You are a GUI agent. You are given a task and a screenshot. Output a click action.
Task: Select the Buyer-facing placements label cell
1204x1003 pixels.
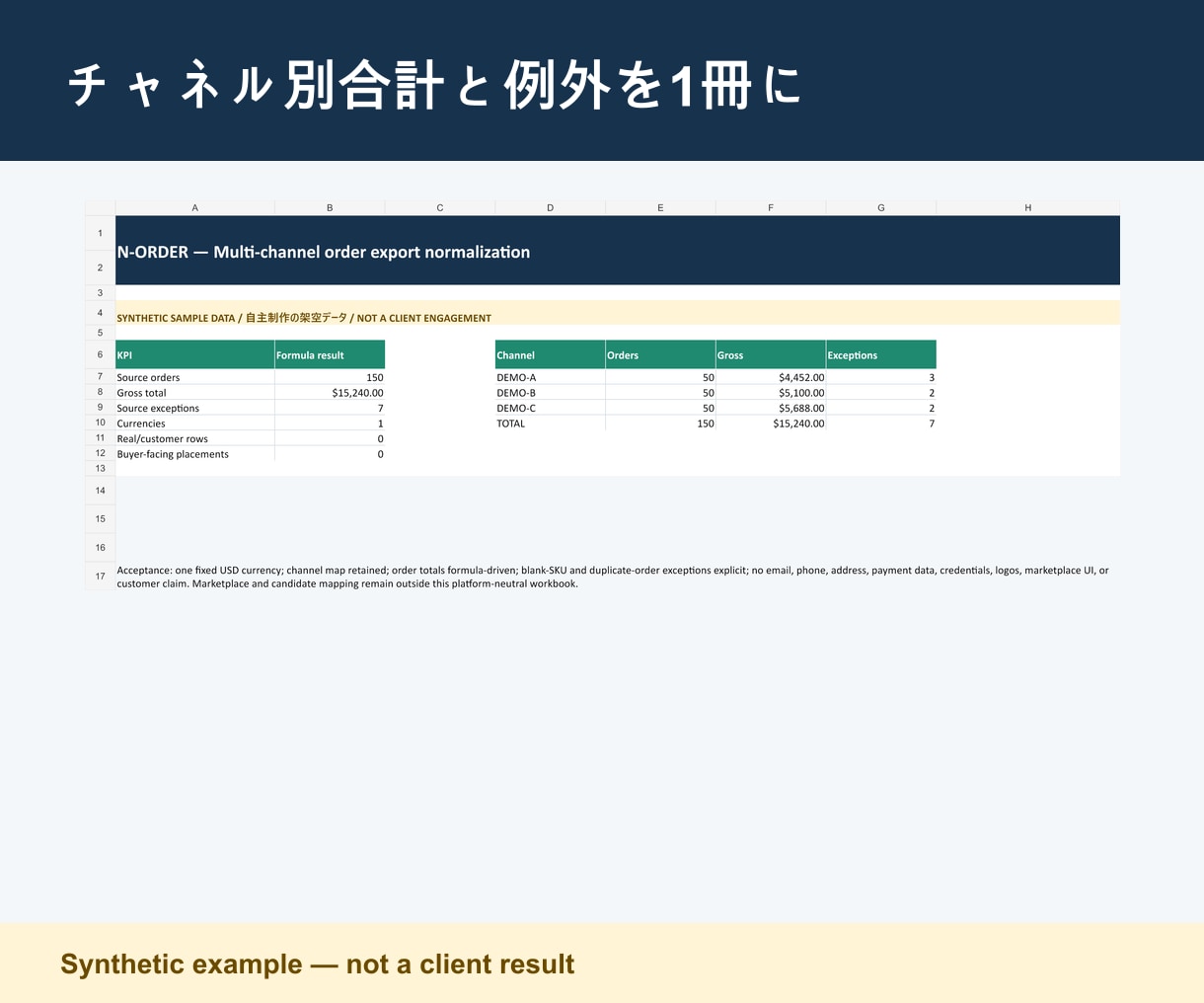pos(194,454)
